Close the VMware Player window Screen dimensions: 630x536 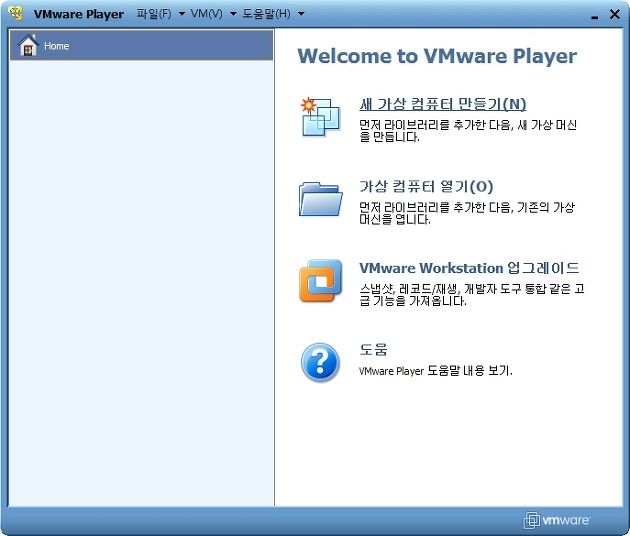pyautogui.click(x=614, y=14)
